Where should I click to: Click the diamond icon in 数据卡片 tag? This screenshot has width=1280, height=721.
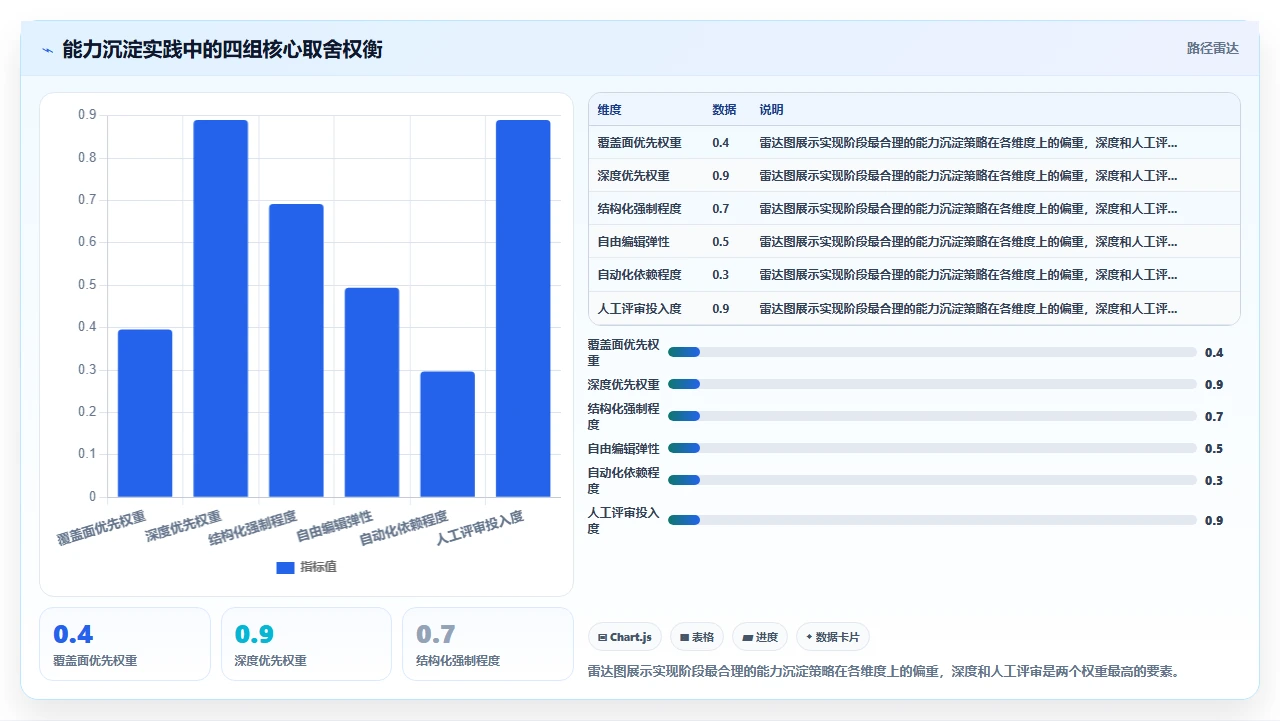tap(809, 636)
